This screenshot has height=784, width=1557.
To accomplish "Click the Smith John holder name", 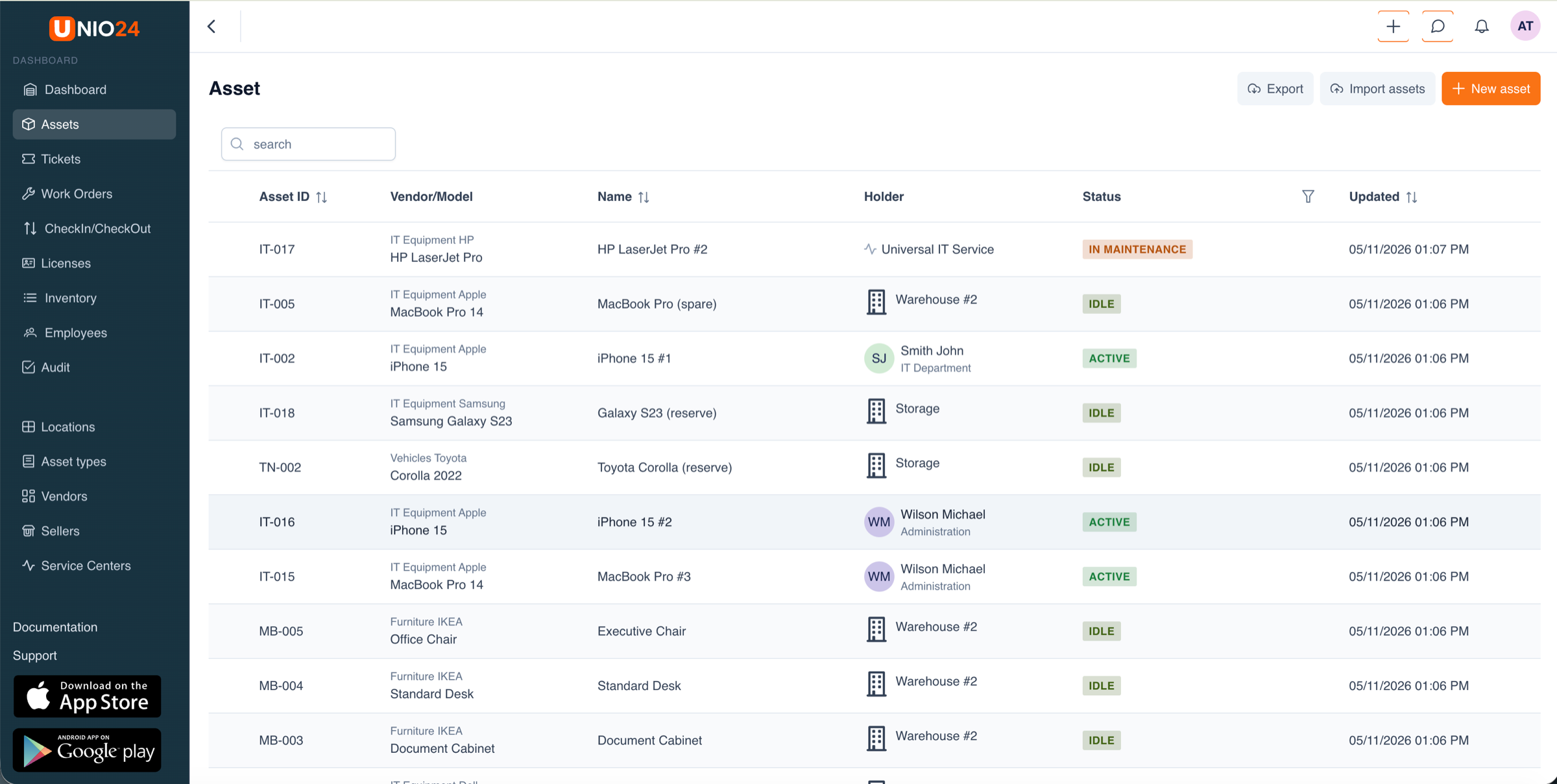I will click(932, 351).
